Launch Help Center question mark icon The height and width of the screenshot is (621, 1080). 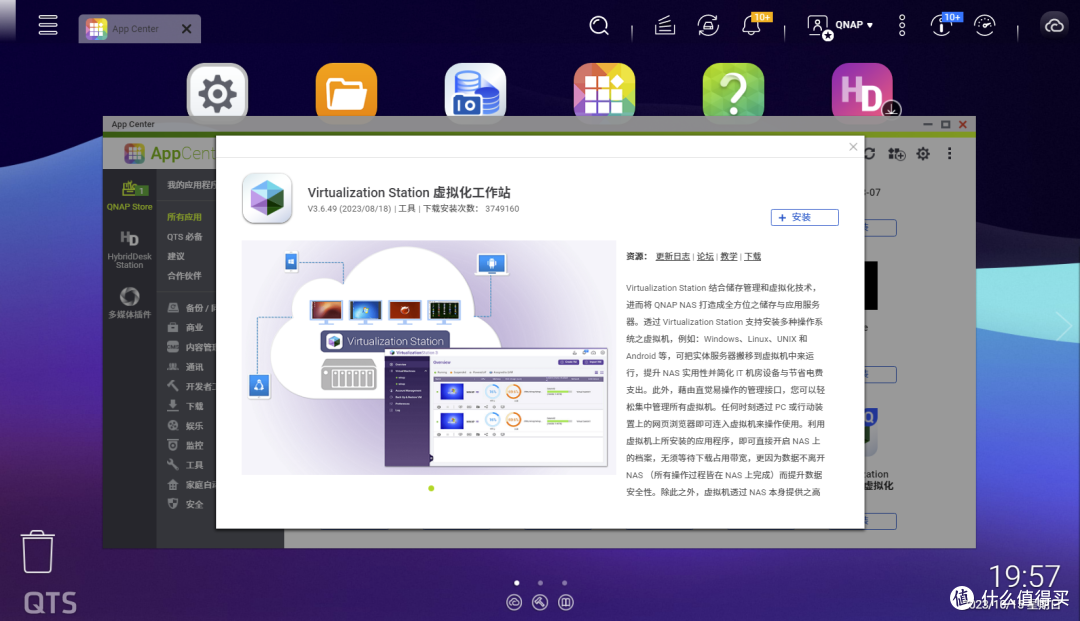coord(734,93)
